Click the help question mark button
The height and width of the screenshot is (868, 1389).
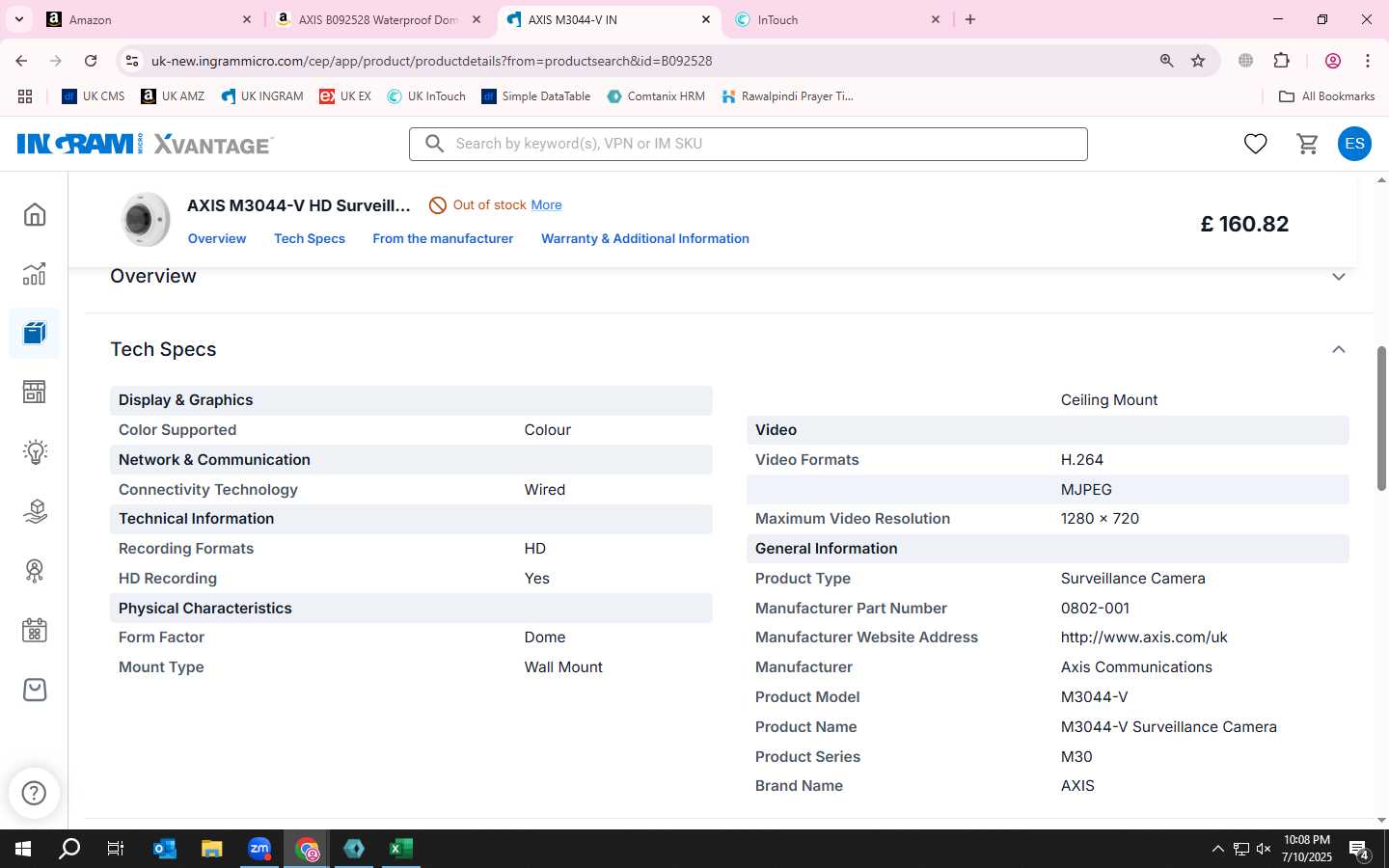34,793
